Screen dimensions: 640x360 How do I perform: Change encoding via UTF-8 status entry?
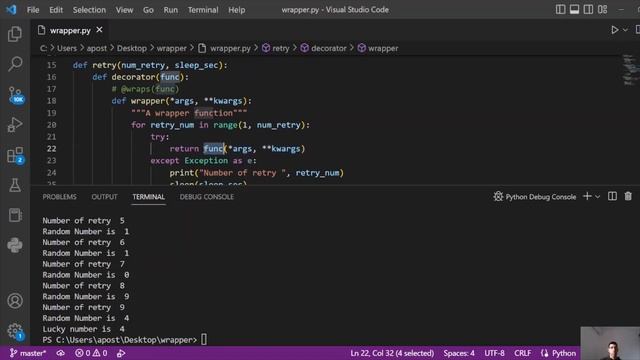point(494,353)
